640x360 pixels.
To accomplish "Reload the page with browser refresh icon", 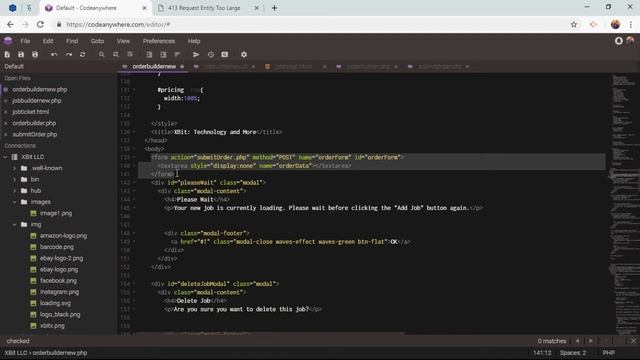I will pyautogui.click(x=40, y=24).
